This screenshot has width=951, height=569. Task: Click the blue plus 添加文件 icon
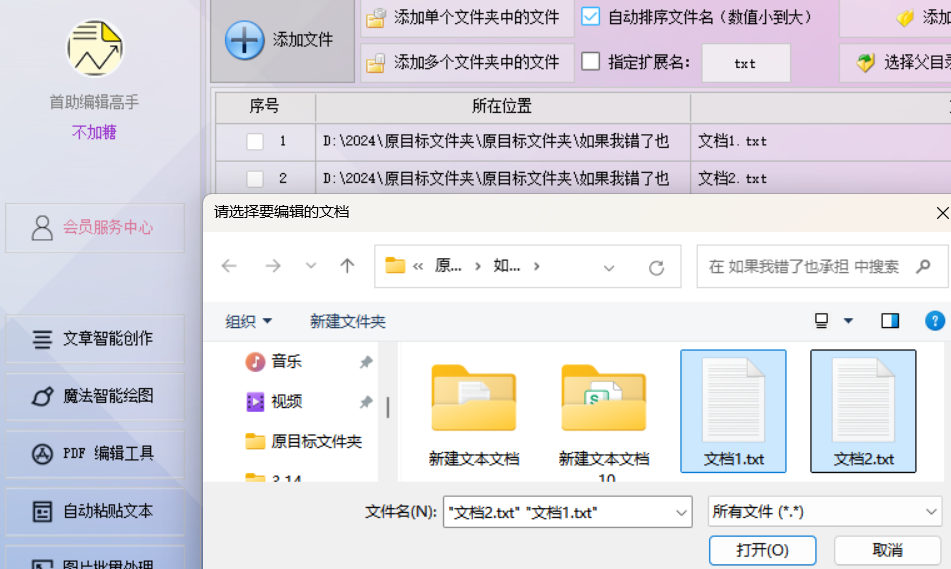244,41
